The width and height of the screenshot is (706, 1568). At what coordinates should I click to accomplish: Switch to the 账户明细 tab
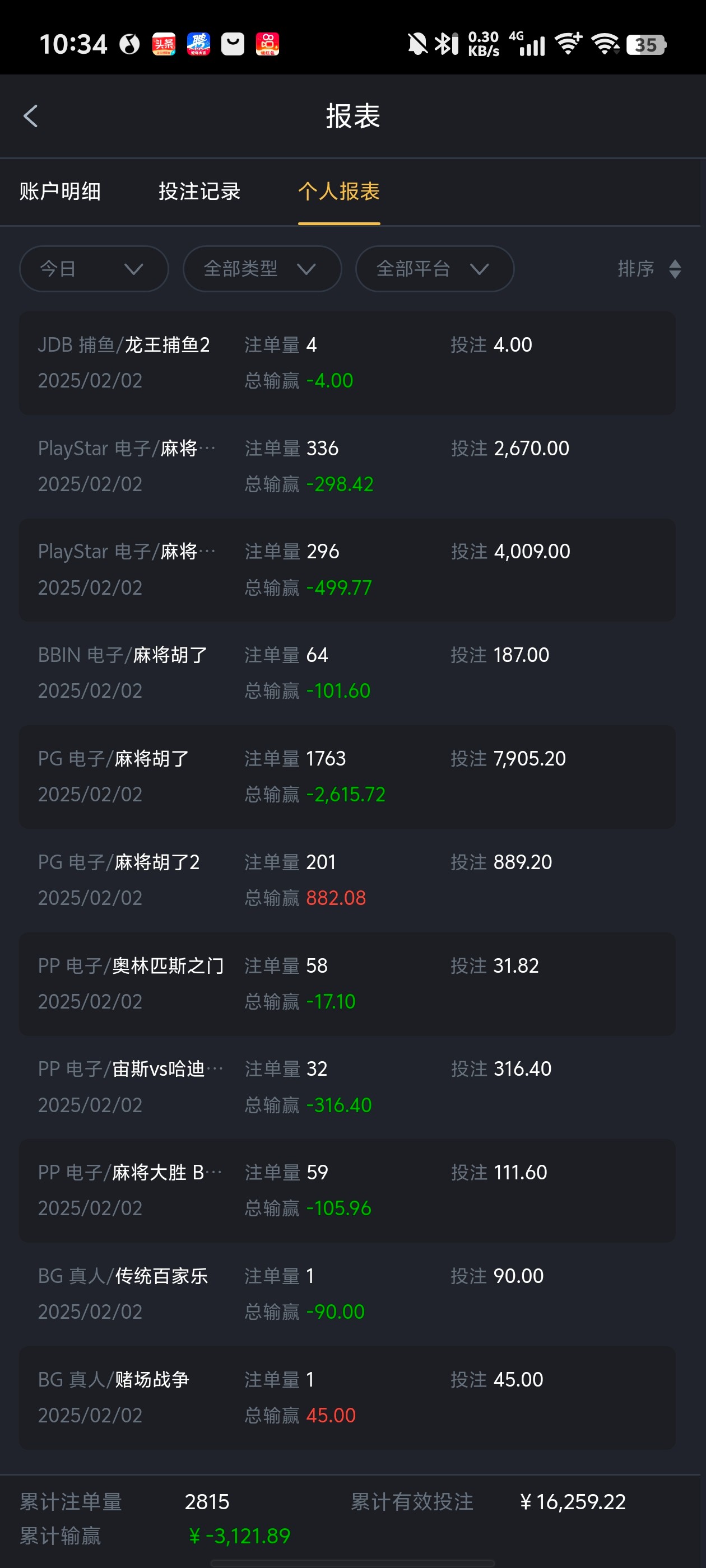pos(60,192)
